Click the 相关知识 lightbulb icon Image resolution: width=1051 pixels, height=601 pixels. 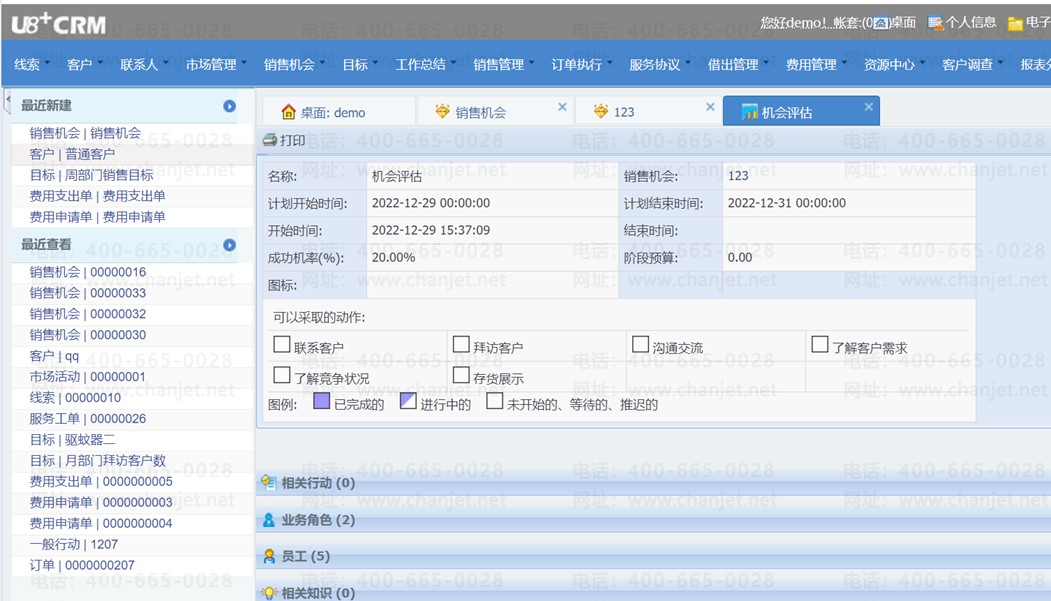point(269,592)
